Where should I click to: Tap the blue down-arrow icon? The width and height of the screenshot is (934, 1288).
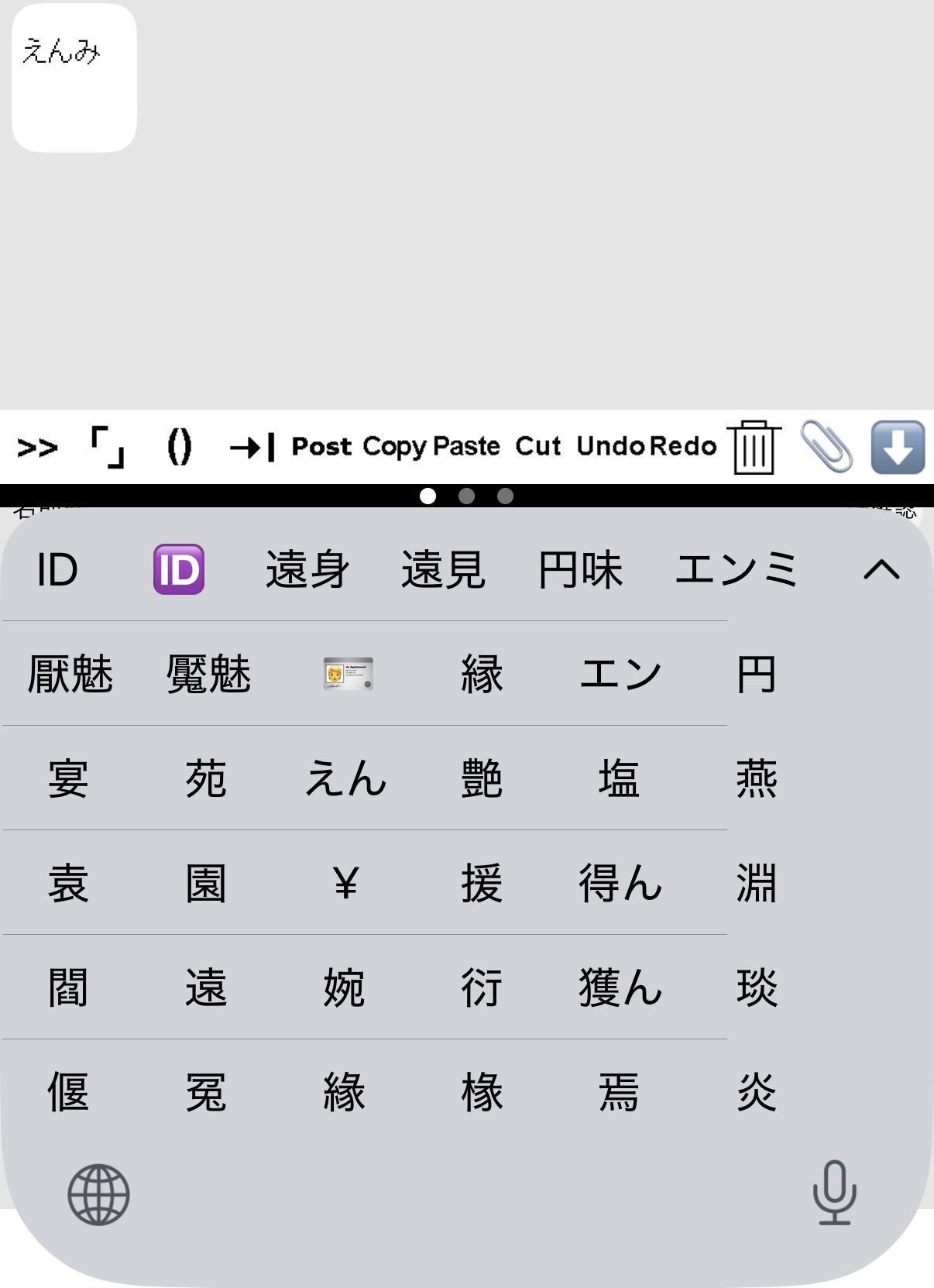tap(898, 447)
